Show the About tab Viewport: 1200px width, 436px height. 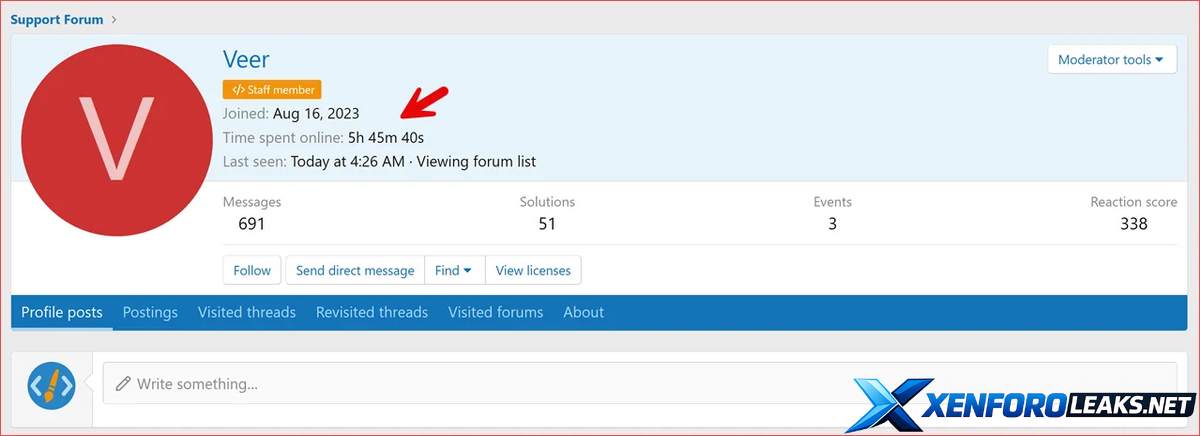click(x=583, y=312)
